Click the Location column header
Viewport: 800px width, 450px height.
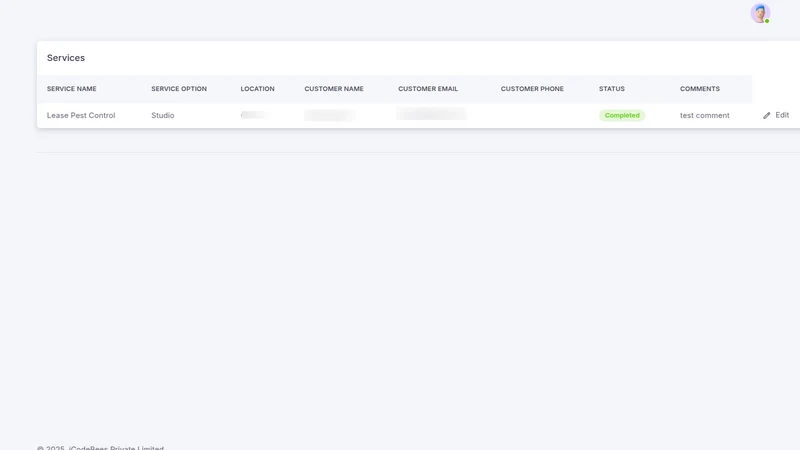pyautogui.click(x=258, y=89)
